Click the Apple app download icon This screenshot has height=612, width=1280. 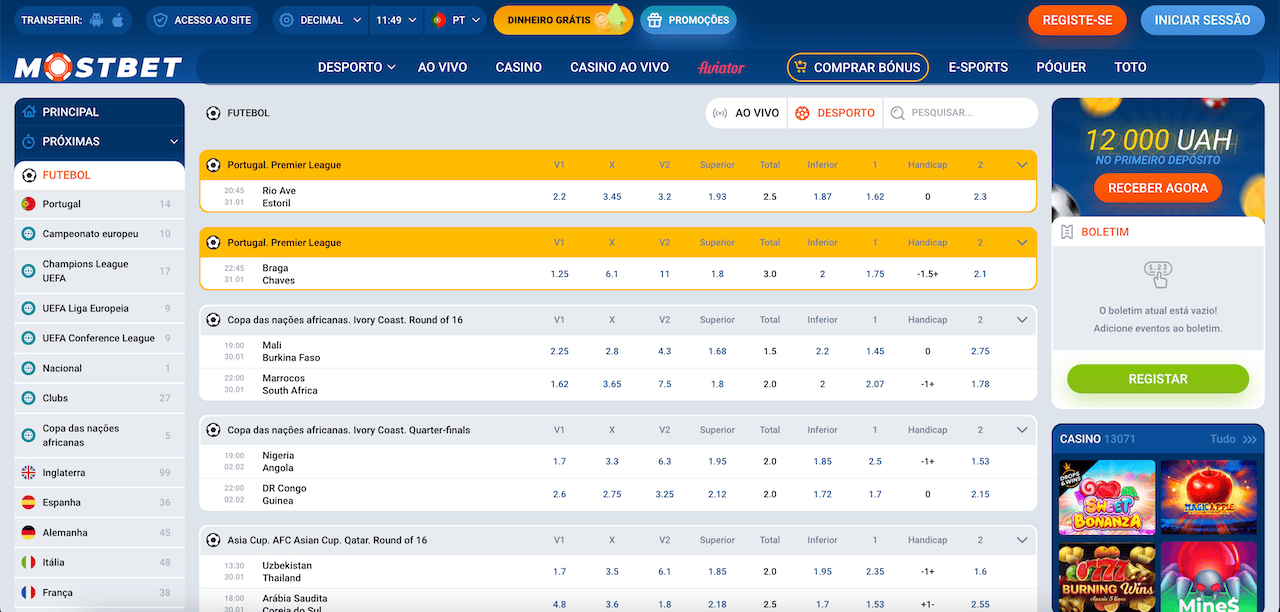coord(118,20)
